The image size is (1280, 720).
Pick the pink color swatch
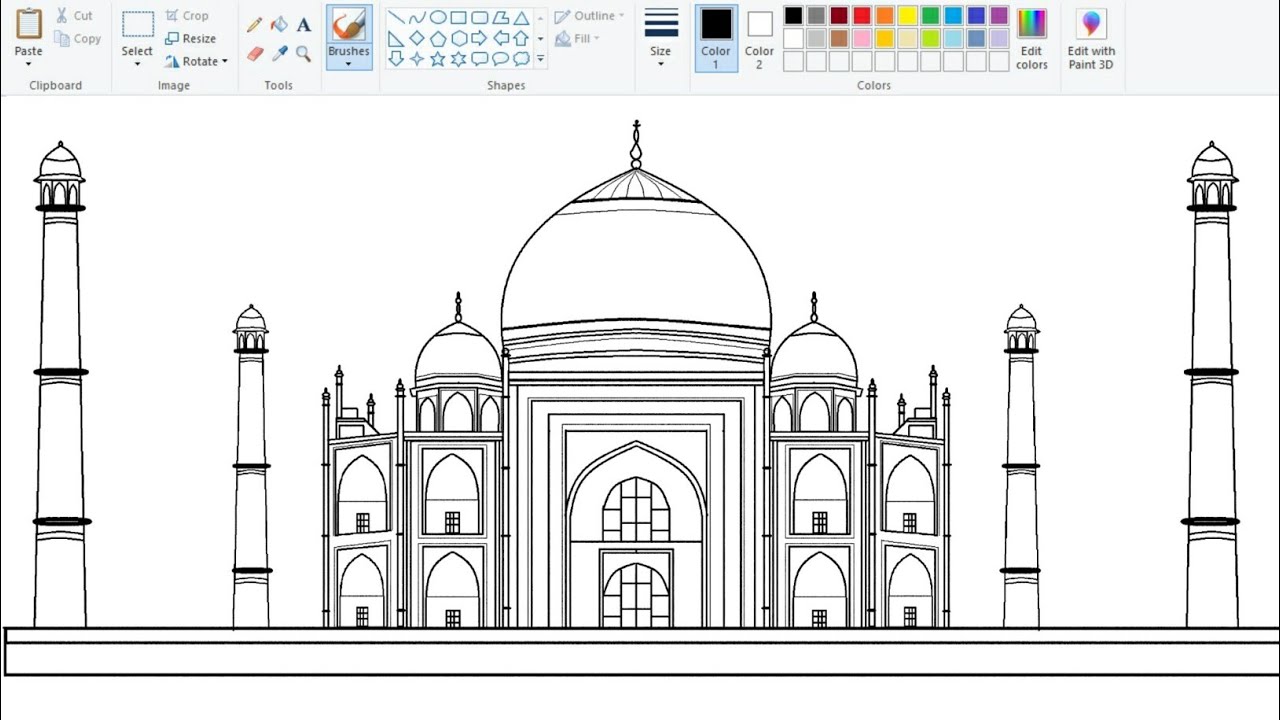coord(862,38)
